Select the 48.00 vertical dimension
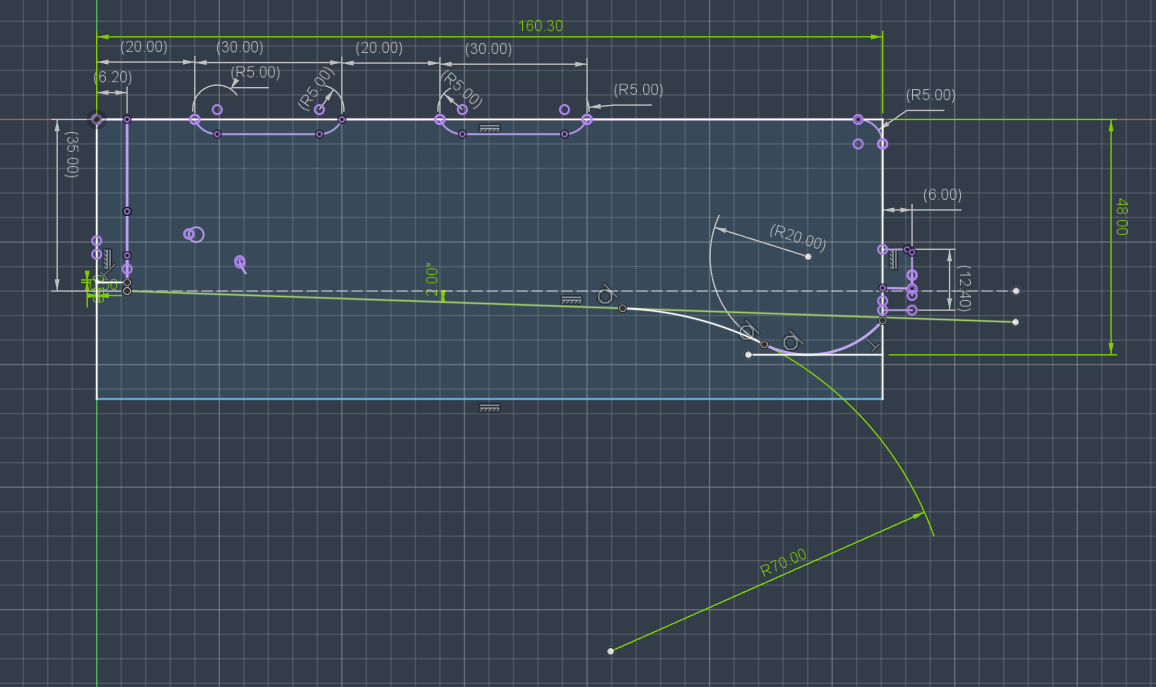1156x687 pixels. point(1121,217)
